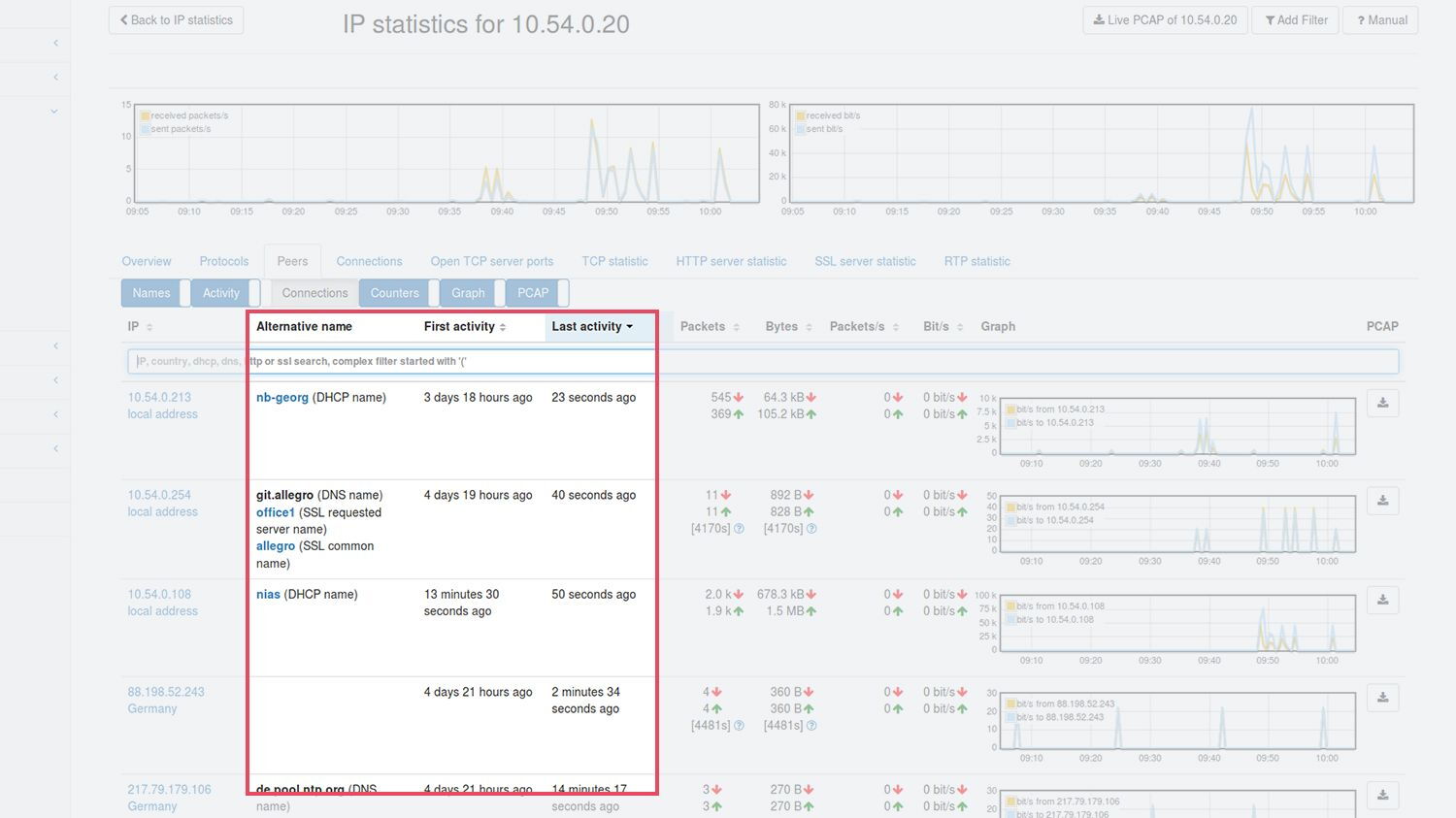Viewport: 1456px width, 818px height.
Task: Download PCAP for peer 10.54.0.108
Action: pyautogui.click(x=1382, y=600)
